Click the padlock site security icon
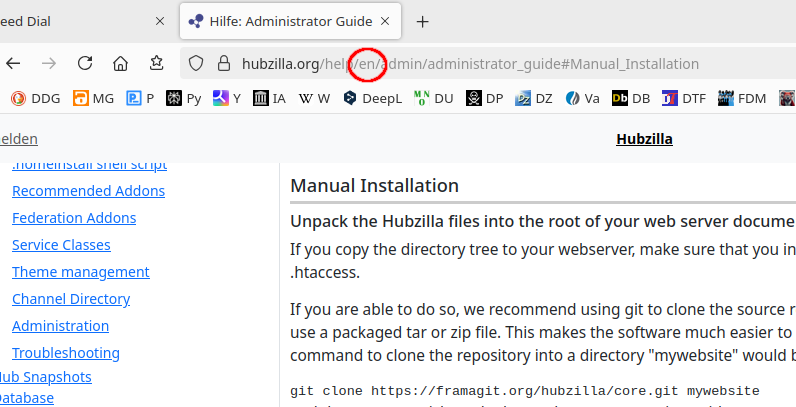 (x=223, y=63)
